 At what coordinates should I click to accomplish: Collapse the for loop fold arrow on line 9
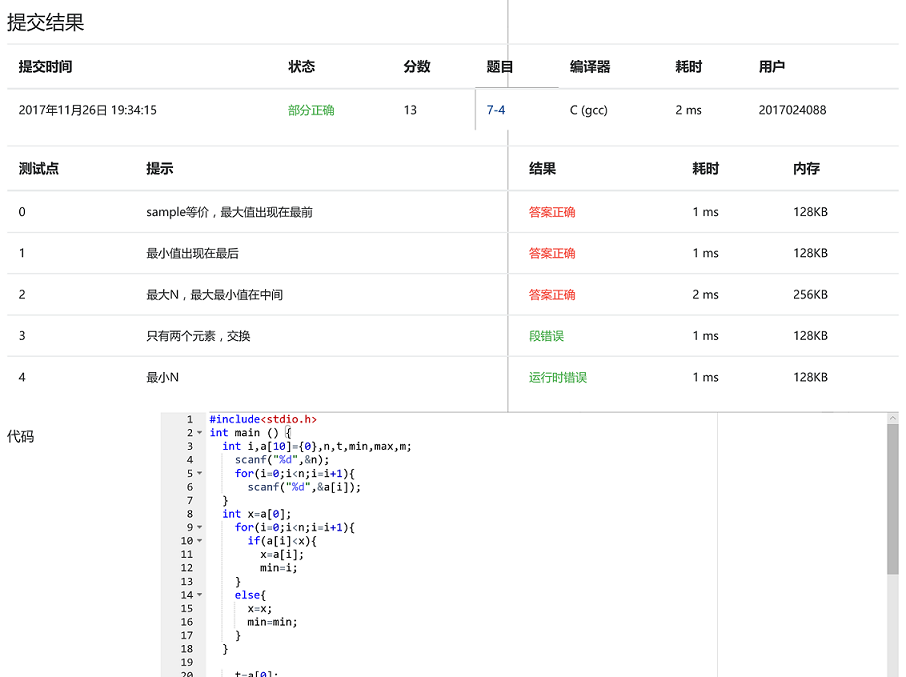199,527
